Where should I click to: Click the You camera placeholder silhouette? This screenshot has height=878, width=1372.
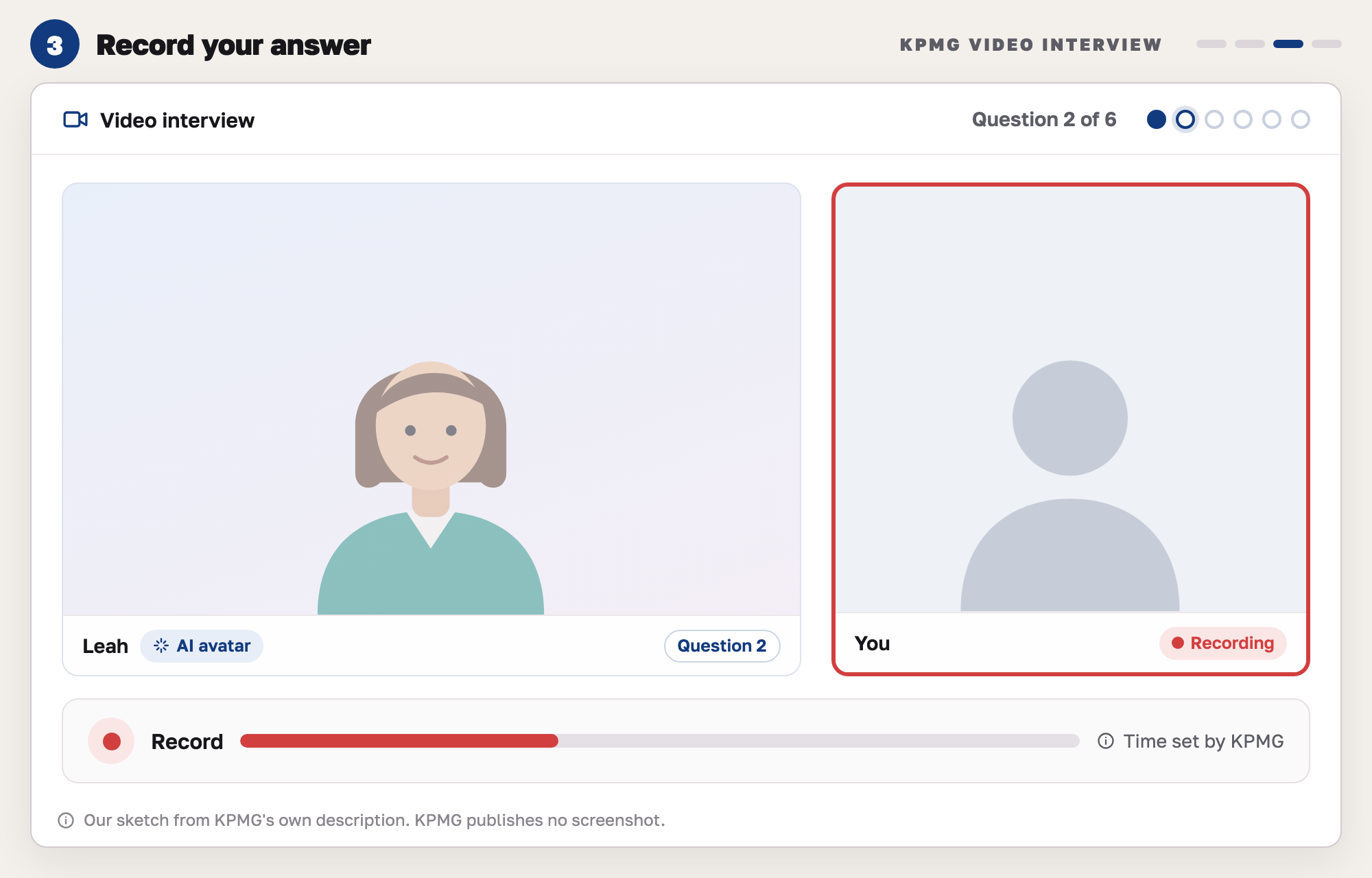pos(1070,486)
